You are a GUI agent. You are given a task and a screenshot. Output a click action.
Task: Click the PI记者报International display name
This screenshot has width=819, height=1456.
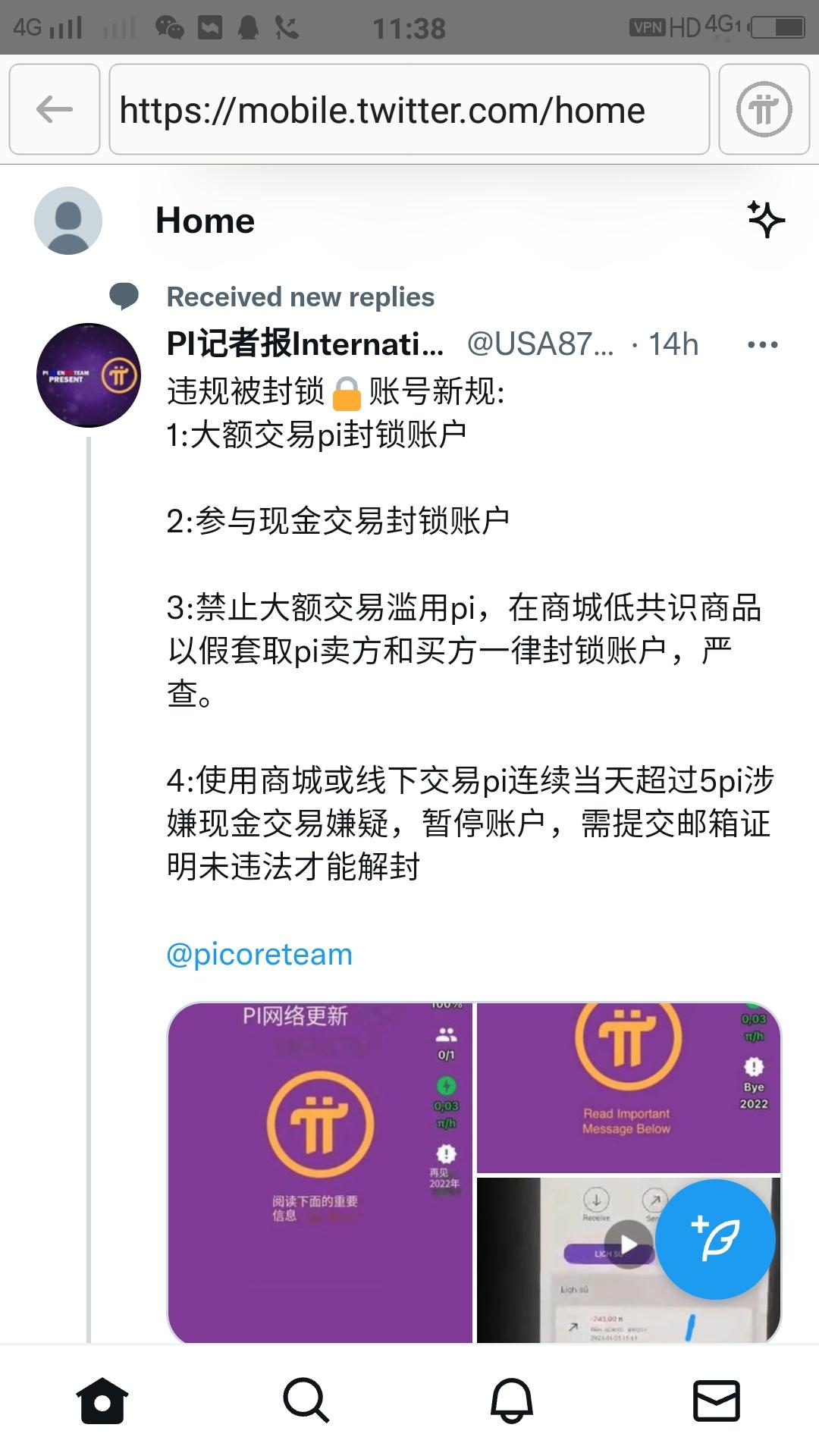coord(305,344)
